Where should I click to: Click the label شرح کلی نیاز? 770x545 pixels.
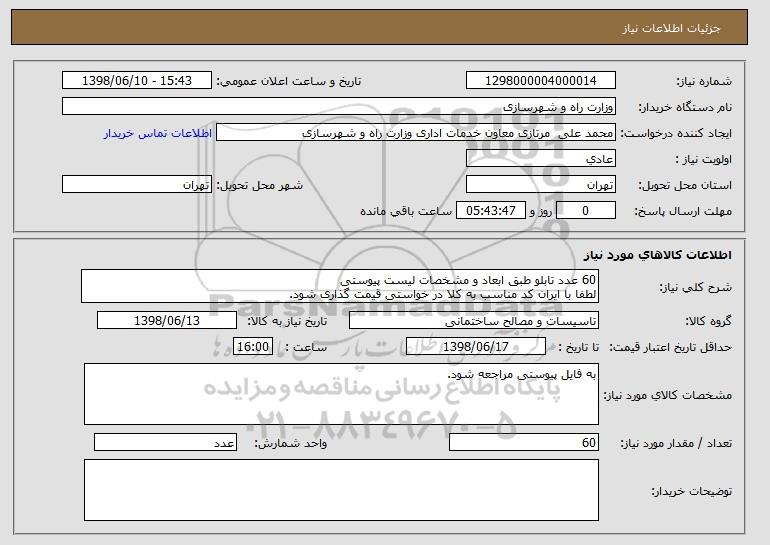pos(696,287)
